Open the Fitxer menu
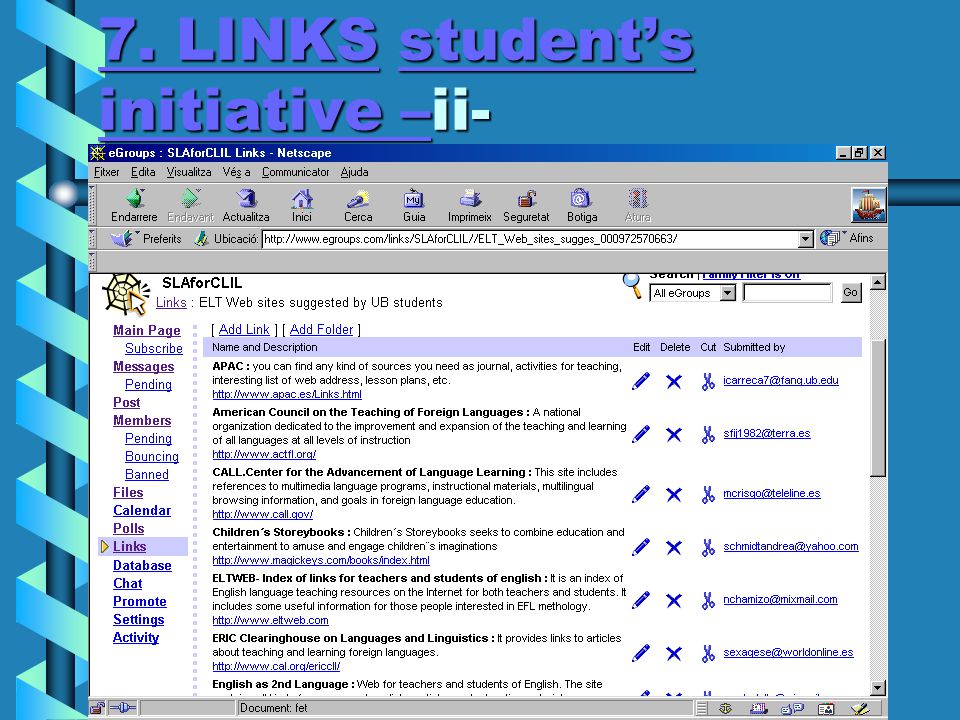960x720 pixels. (107, 172)
